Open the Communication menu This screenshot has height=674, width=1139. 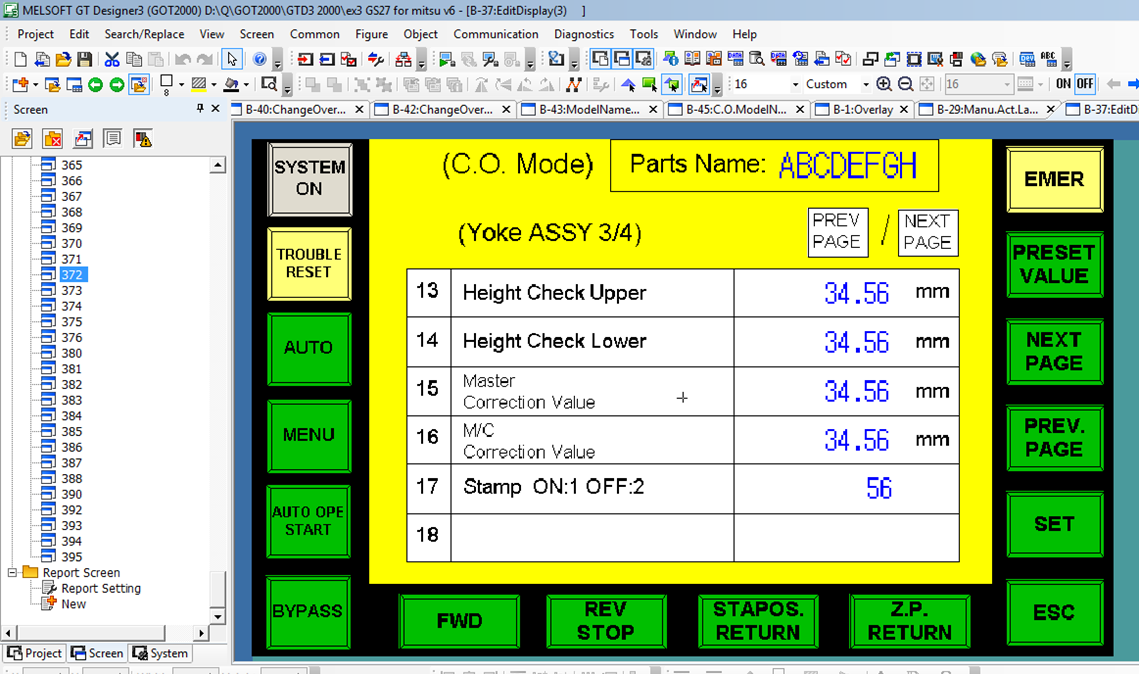(496, 34)
